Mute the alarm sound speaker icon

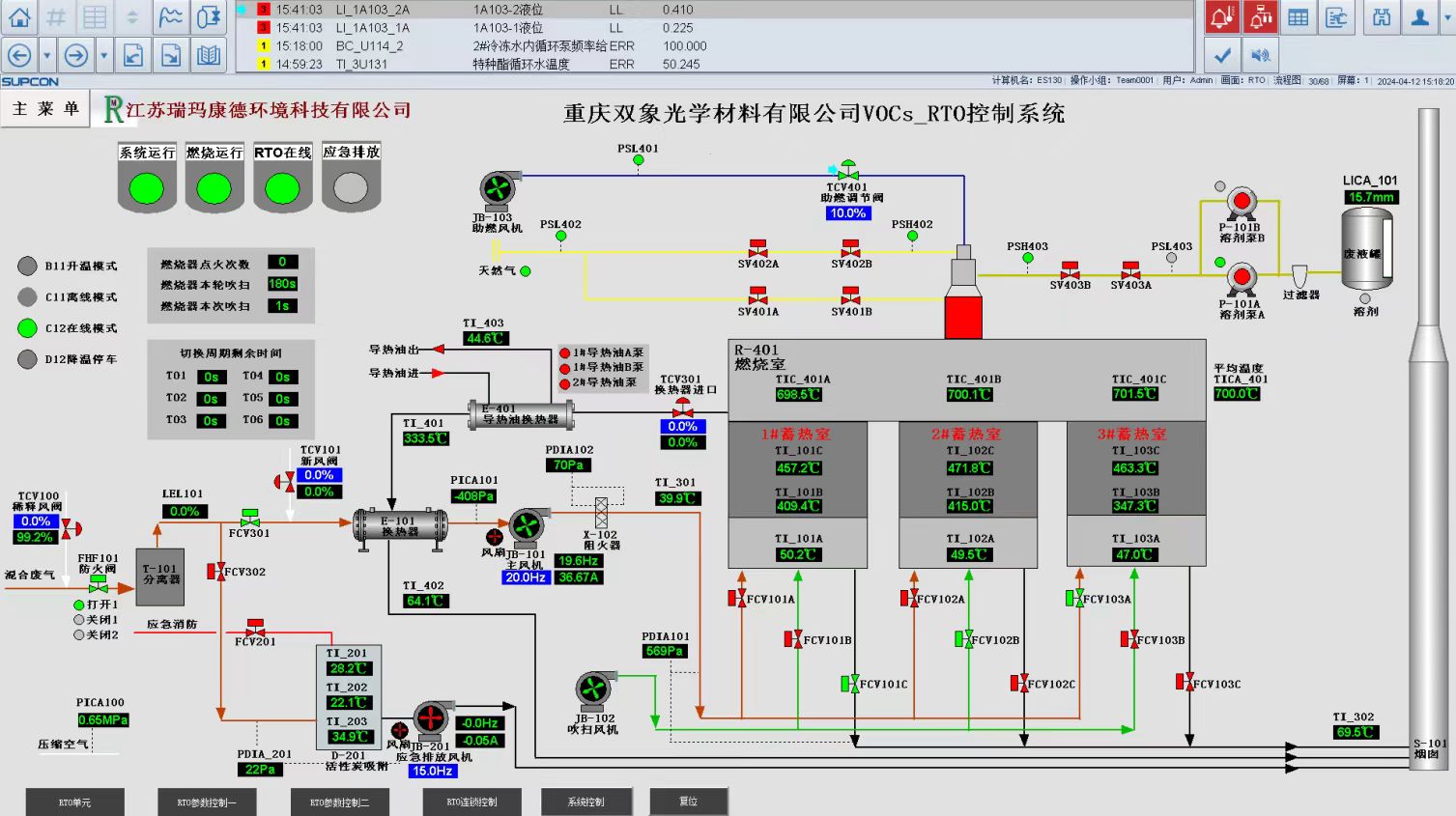tap(1260, 55)
